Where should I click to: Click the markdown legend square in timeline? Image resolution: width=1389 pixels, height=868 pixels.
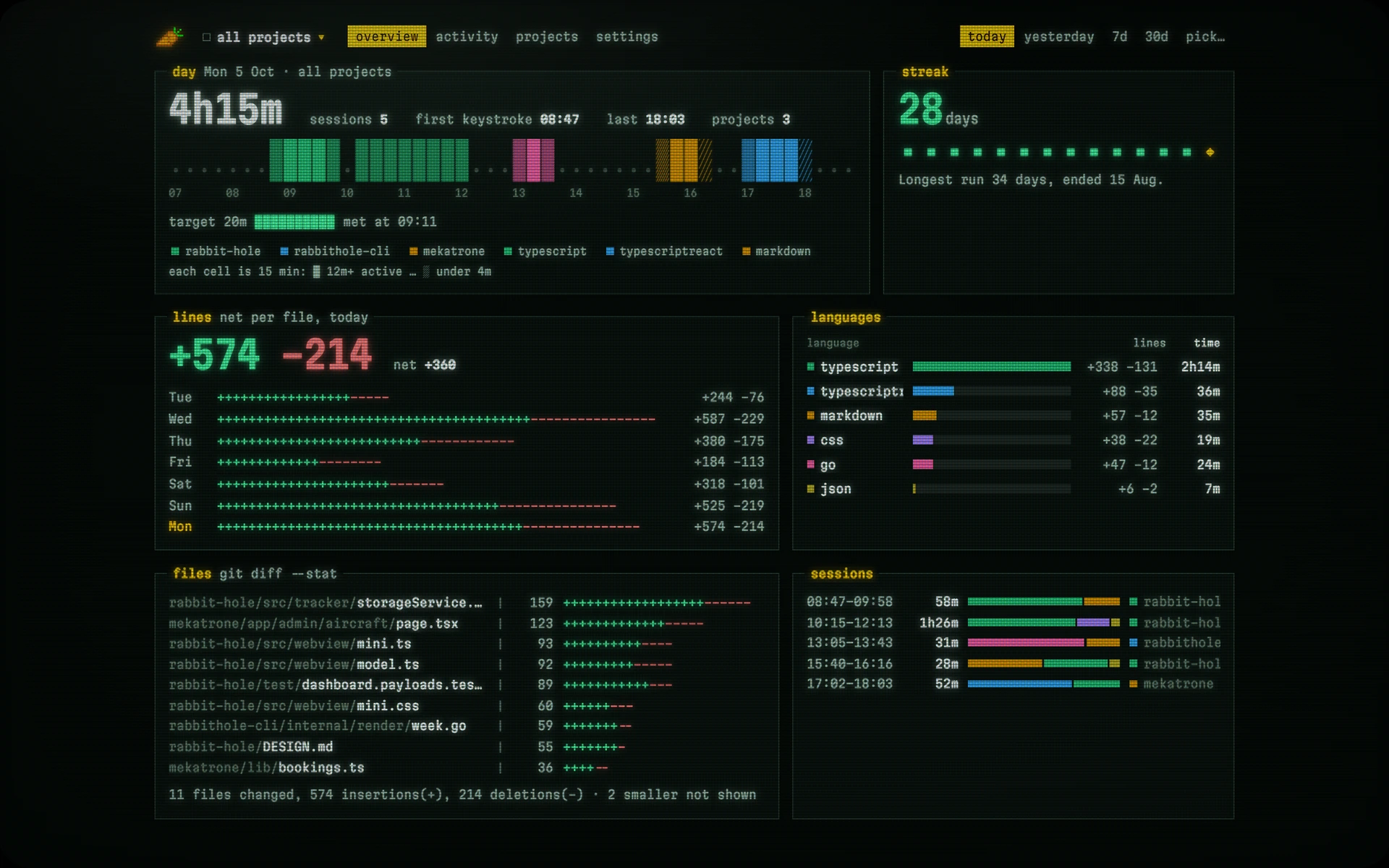(x=746, y=251)
